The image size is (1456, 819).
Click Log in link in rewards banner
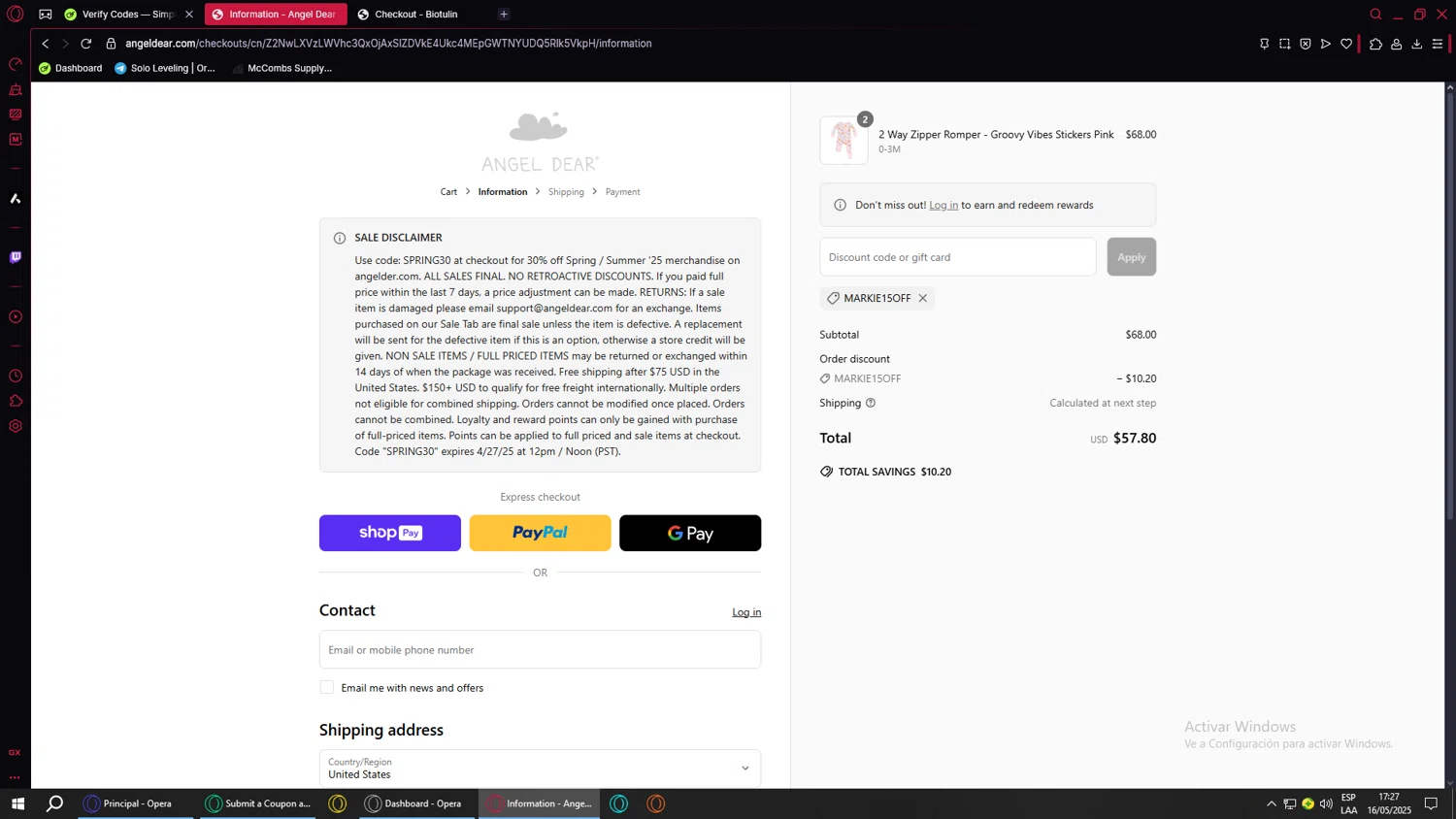click(943, 205)
